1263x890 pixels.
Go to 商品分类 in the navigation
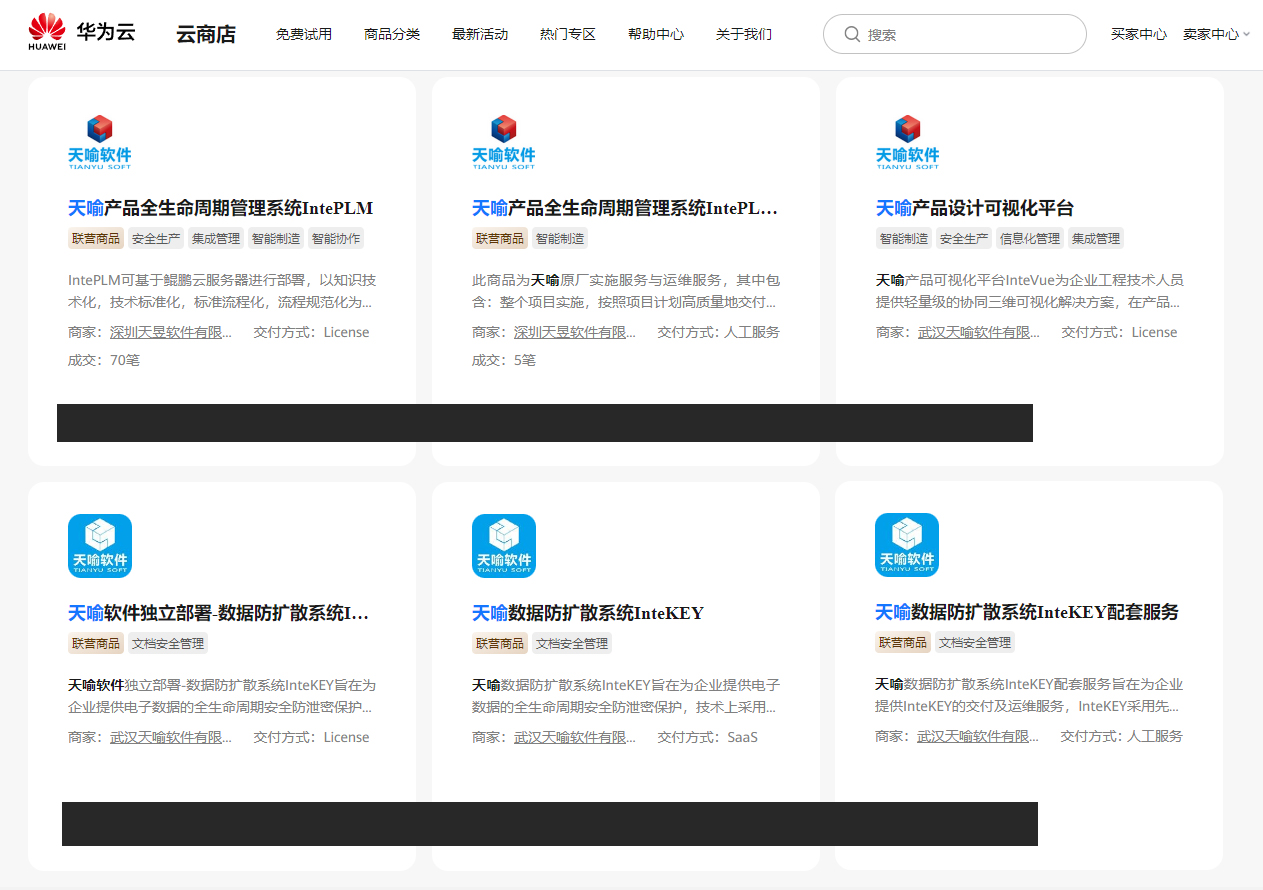click(392, 34)
